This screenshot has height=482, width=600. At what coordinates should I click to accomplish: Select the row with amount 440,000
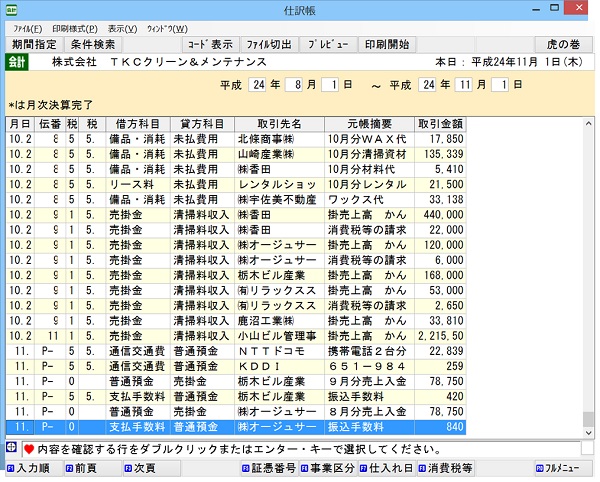[236, 215]
